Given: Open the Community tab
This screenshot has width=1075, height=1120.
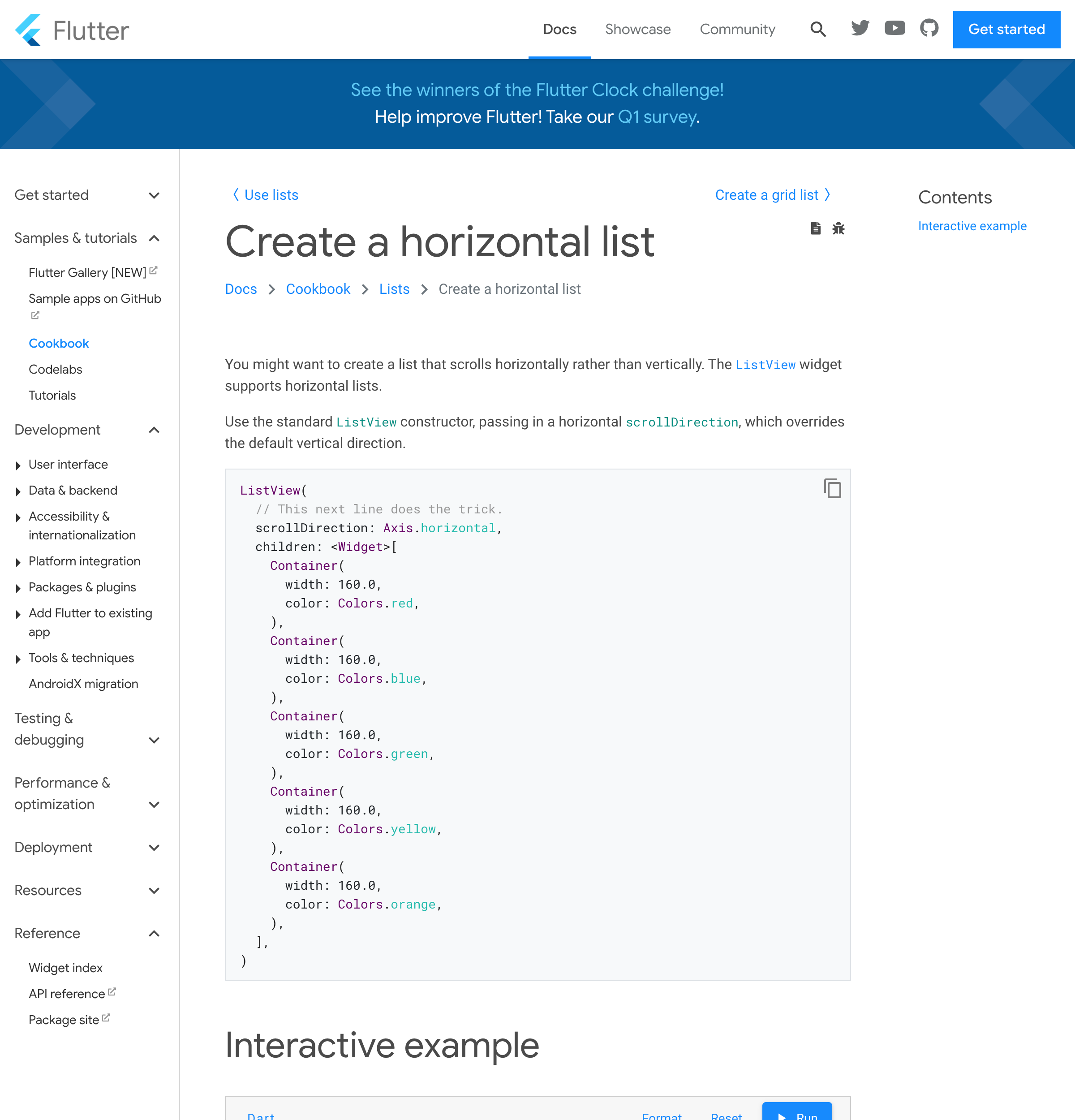Looking at the screenshot, I should pos(737,29).
